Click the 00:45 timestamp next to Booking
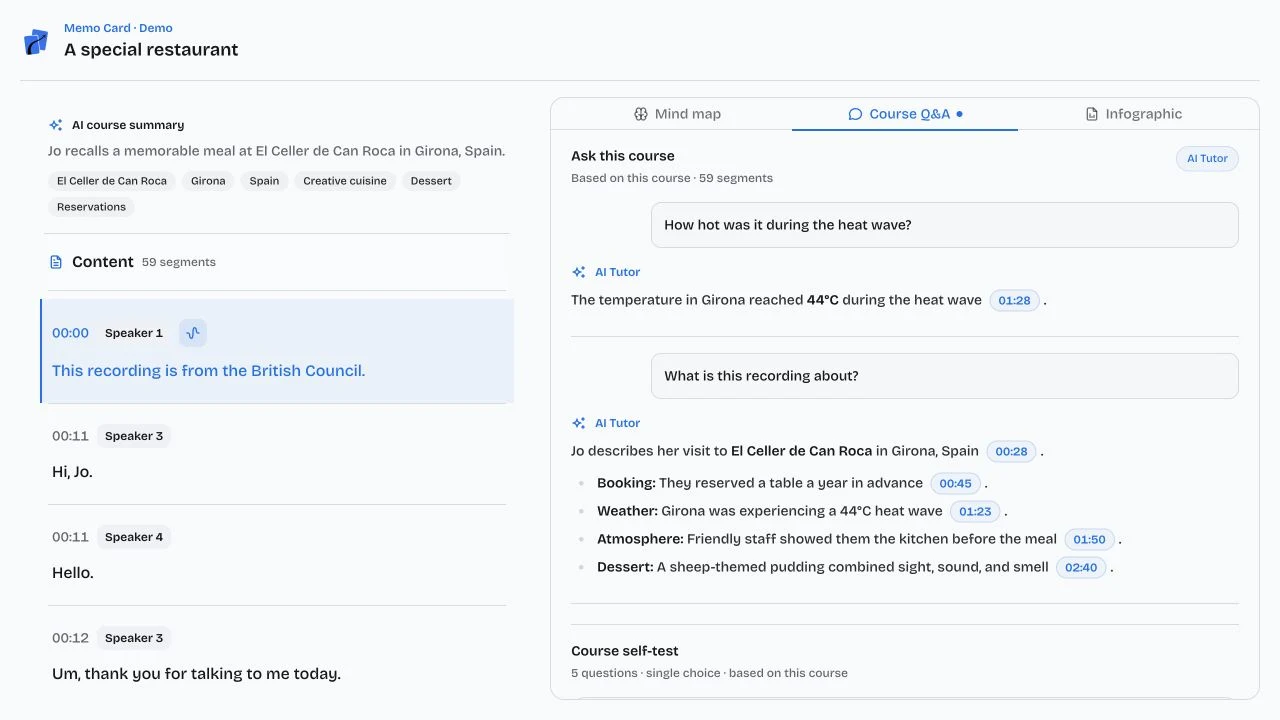This screenshot has height=720, width=1280. click(x=955, y=483)
